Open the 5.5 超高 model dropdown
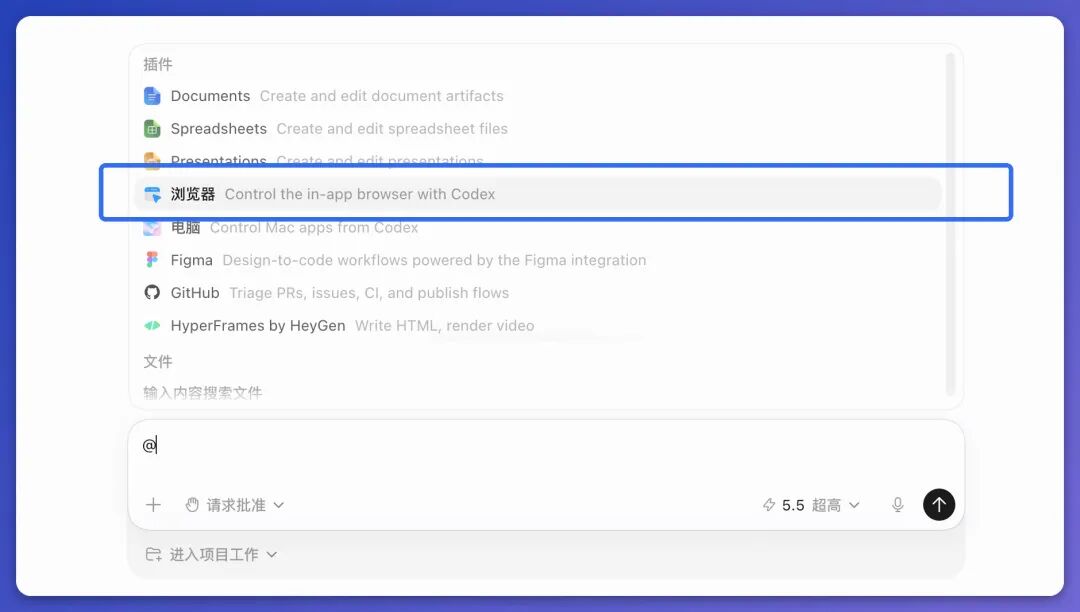 811,505
